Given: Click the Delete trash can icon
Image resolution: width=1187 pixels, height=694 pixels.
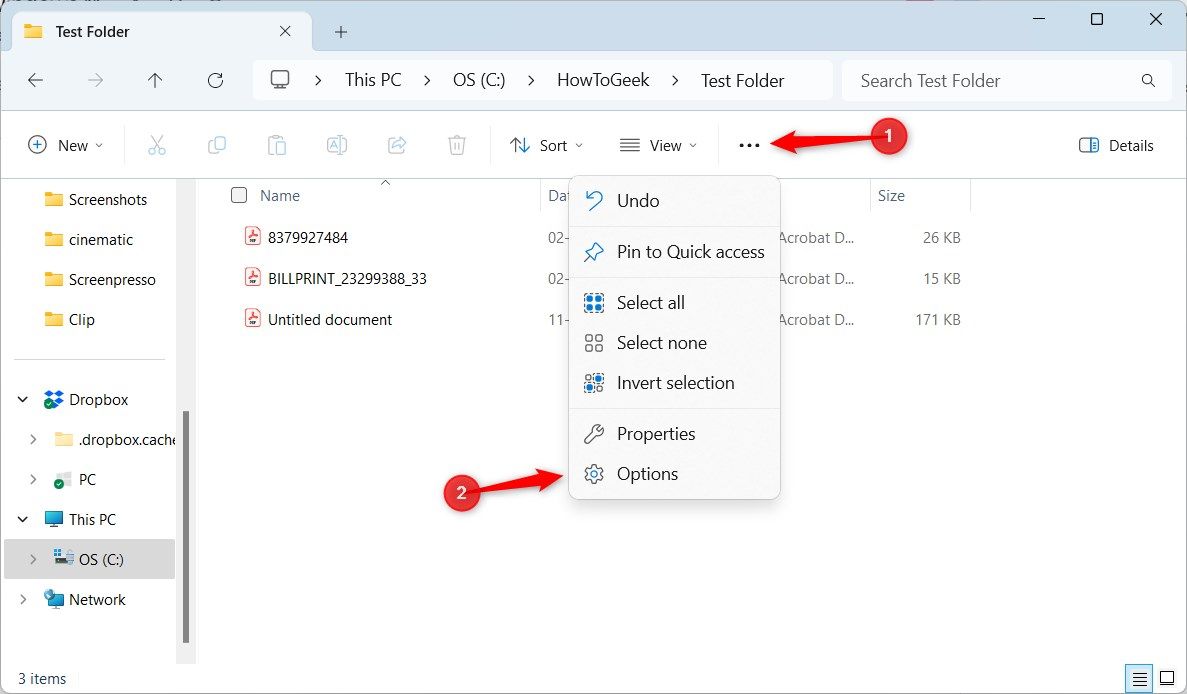Looking at the screenshot, I should (x=456, y=145).
